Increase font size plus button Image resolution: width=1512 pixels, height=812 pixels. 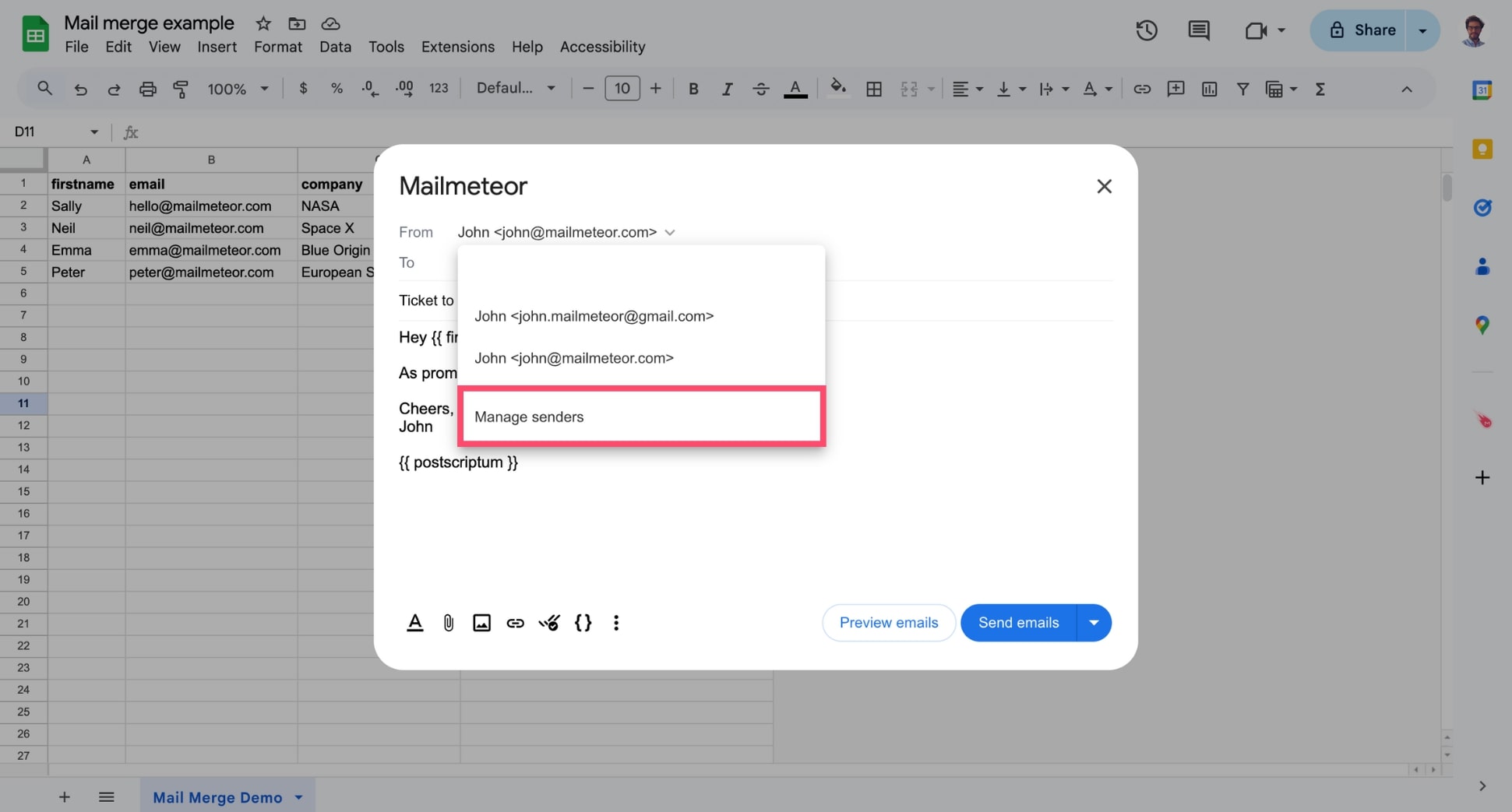click(656, 89)
